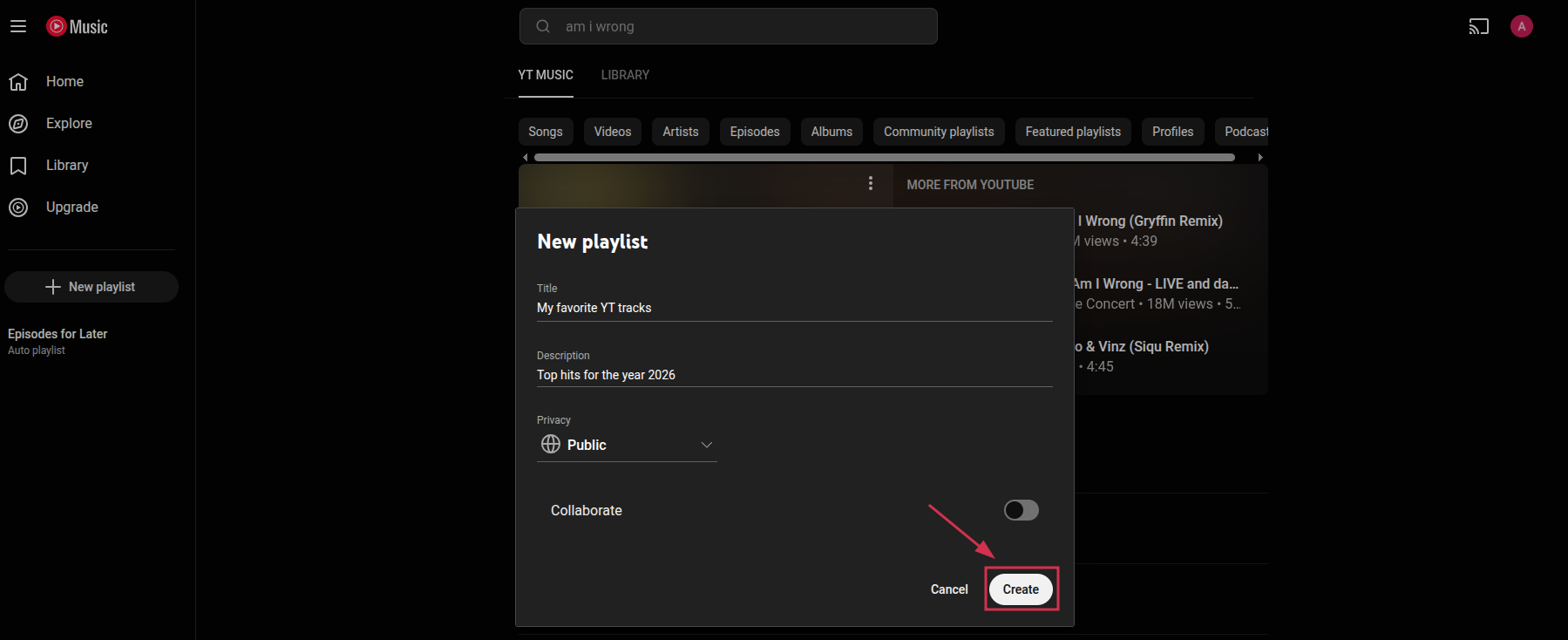Image resolution: width=1568 pixels, height=640 pixels.
Task: Click the Collaborate label
Action: [x=587, y=510]
